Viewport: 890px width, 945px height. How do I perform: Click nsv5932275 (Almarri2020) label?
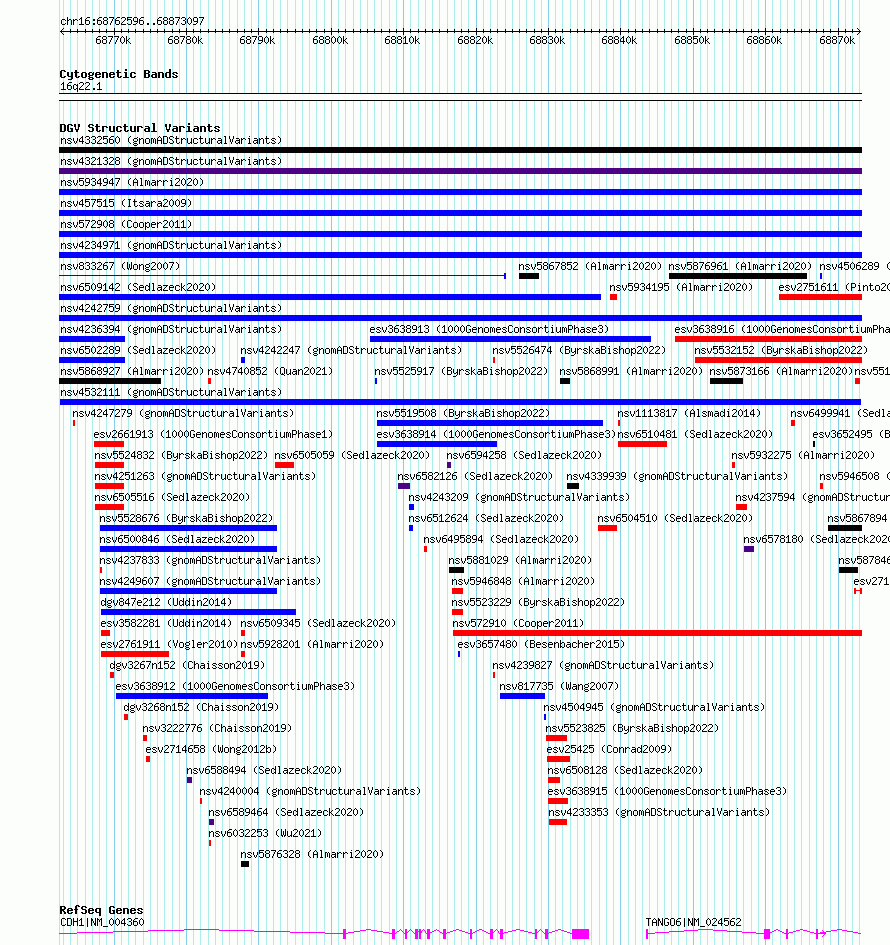click(x=803, y=456)
